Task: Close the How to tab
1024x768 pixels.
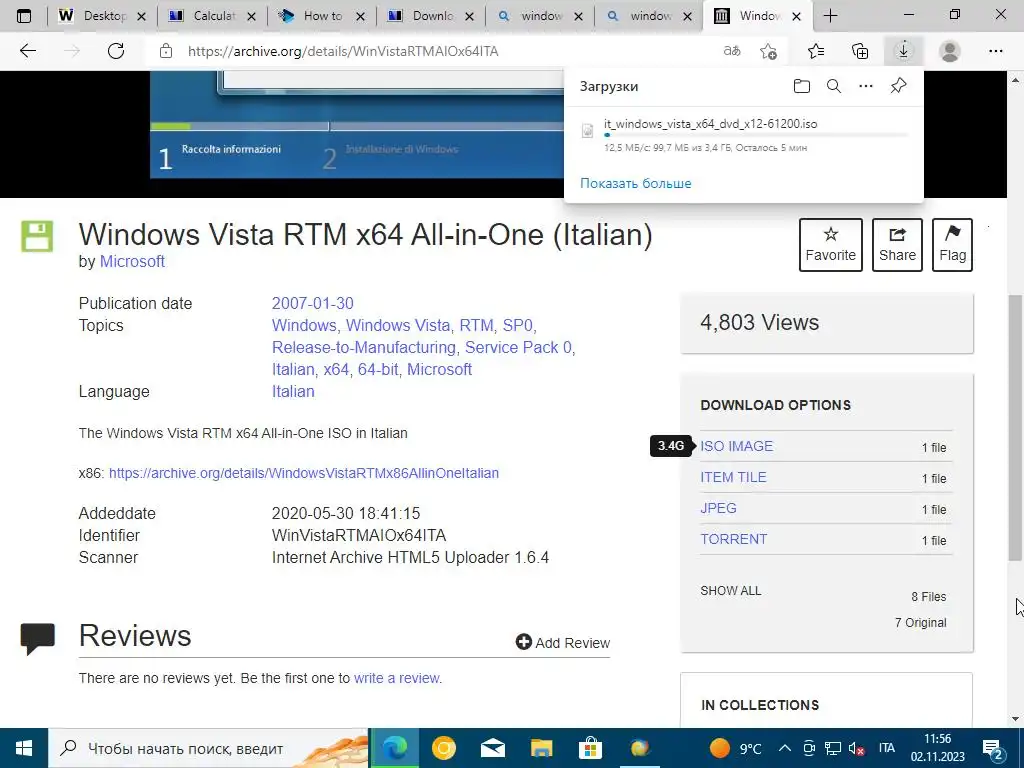Action: tap(360, 17)
